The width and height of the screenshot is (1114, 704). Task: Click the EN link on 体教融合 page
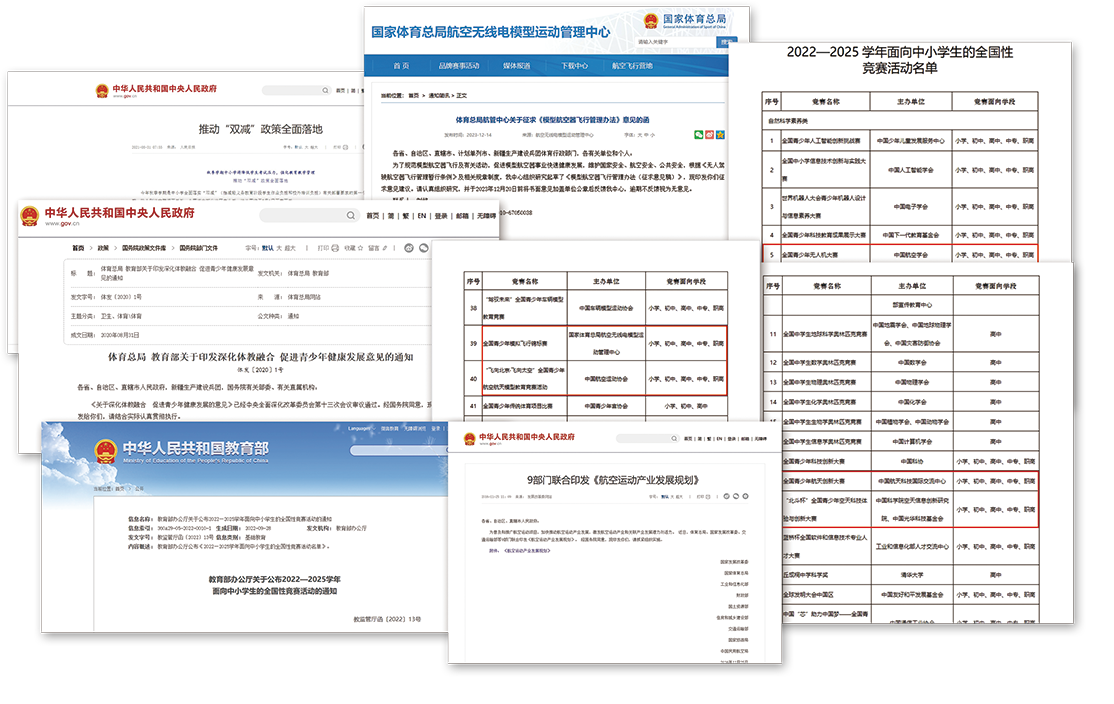422,216
